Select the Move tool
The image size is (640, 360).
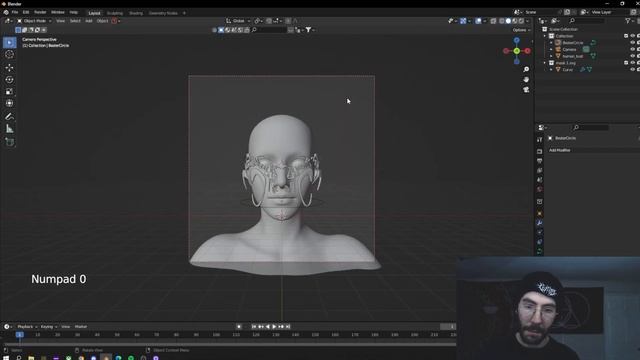(9, 67)
